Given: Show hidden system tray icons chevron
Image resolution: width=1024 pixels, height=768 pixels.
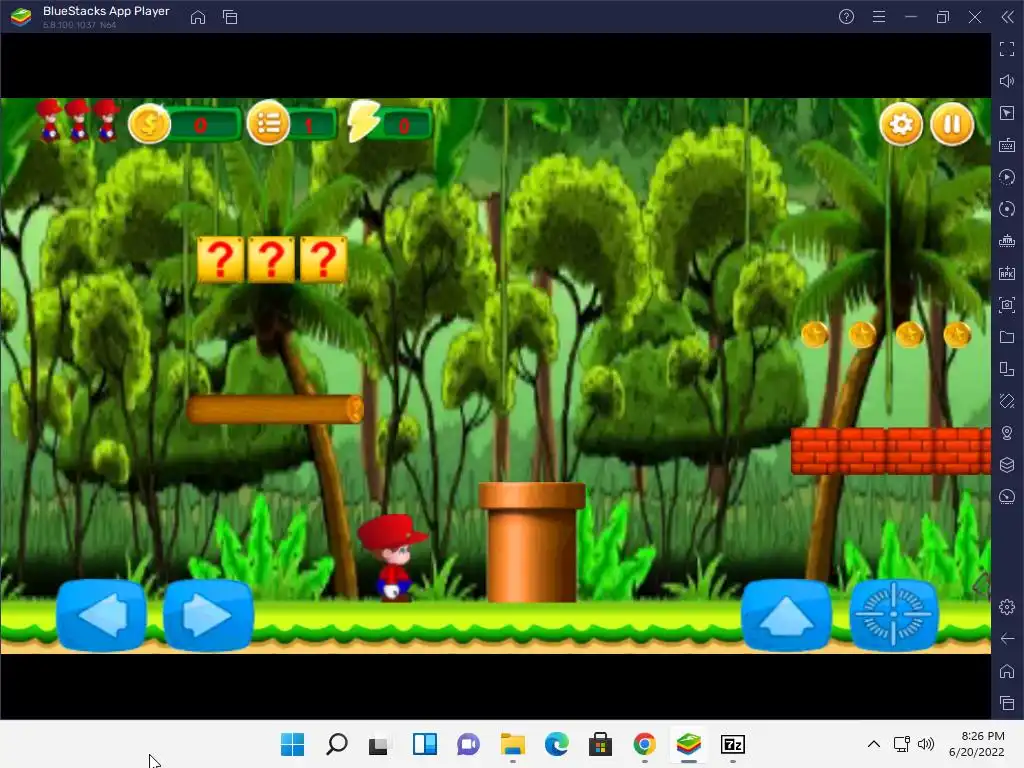Looking at the screenshot, I should (x=874, y=744).
